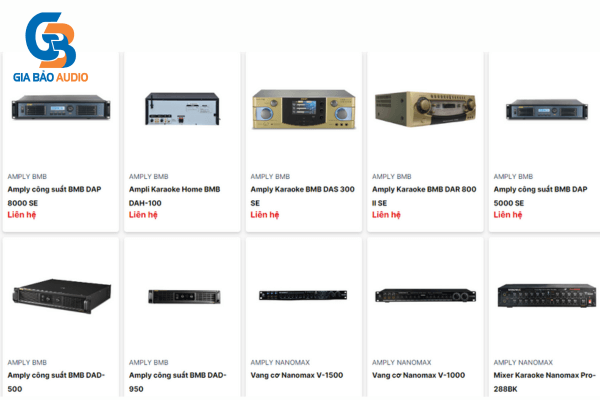
Task: Open Ampli Karaoke Home BMB DAH-100 link
Action: [x=174, y=196]
